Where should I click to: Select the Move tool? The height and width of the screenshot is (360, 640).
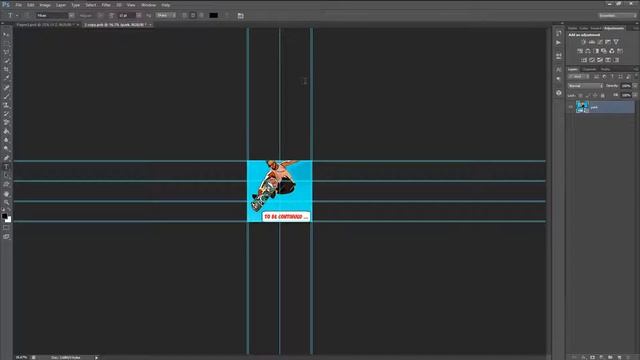click(x=6, y=34)
